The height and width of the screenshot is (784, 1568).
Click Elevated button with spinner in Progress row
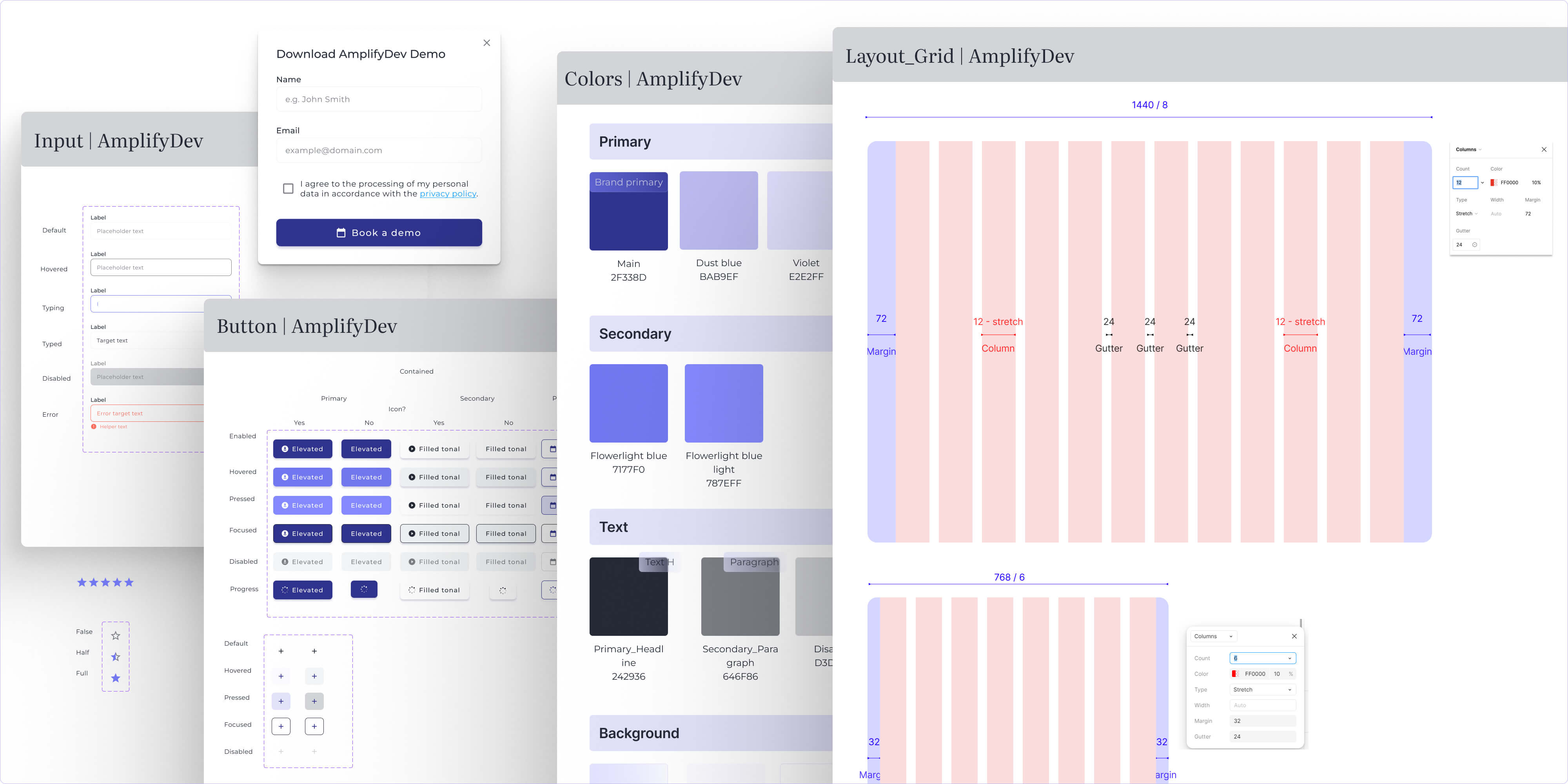coord(303,590)
